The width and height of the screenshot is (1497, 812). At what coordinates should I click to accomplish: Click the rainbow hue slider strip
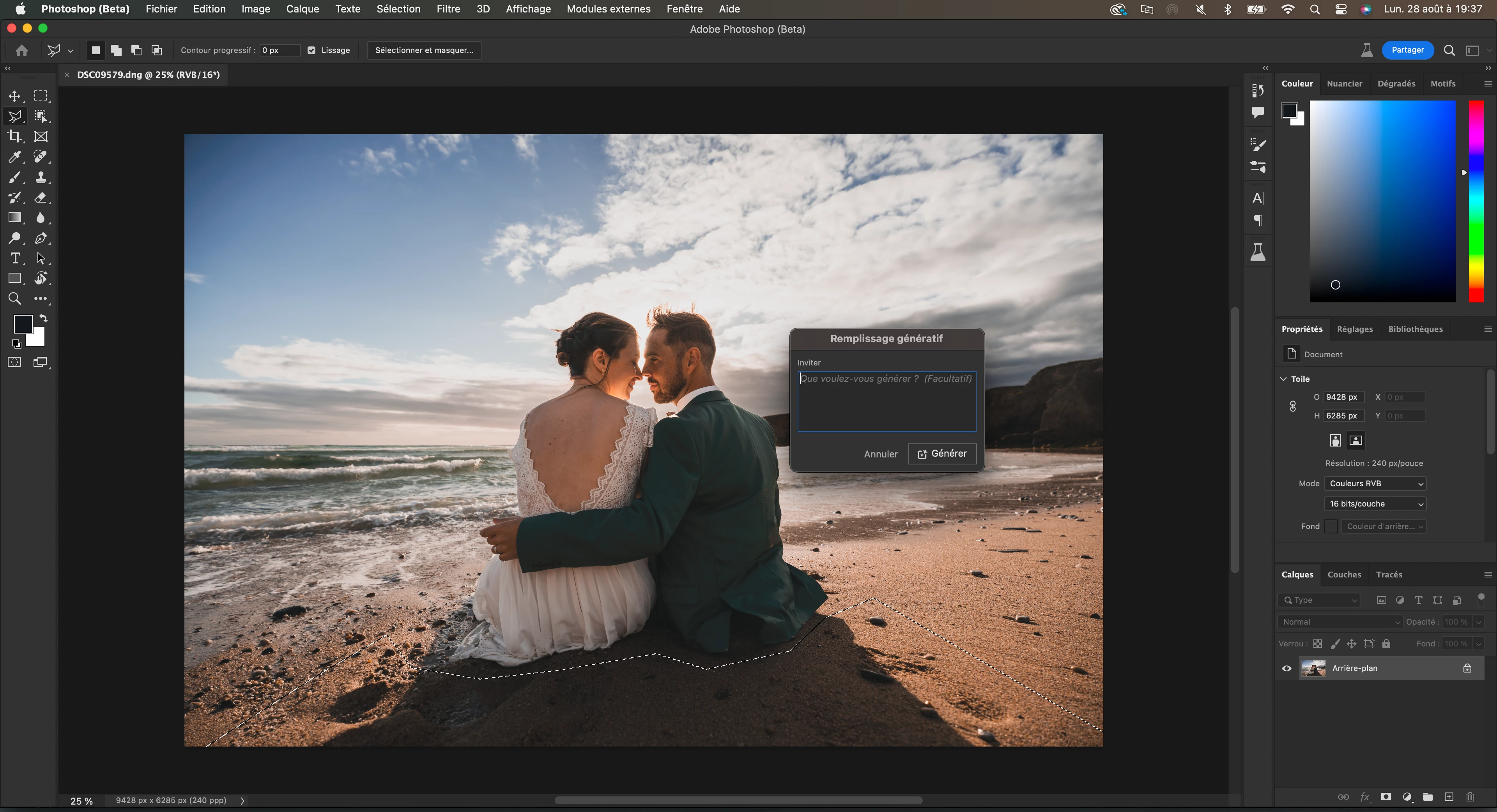(1476, 201)
